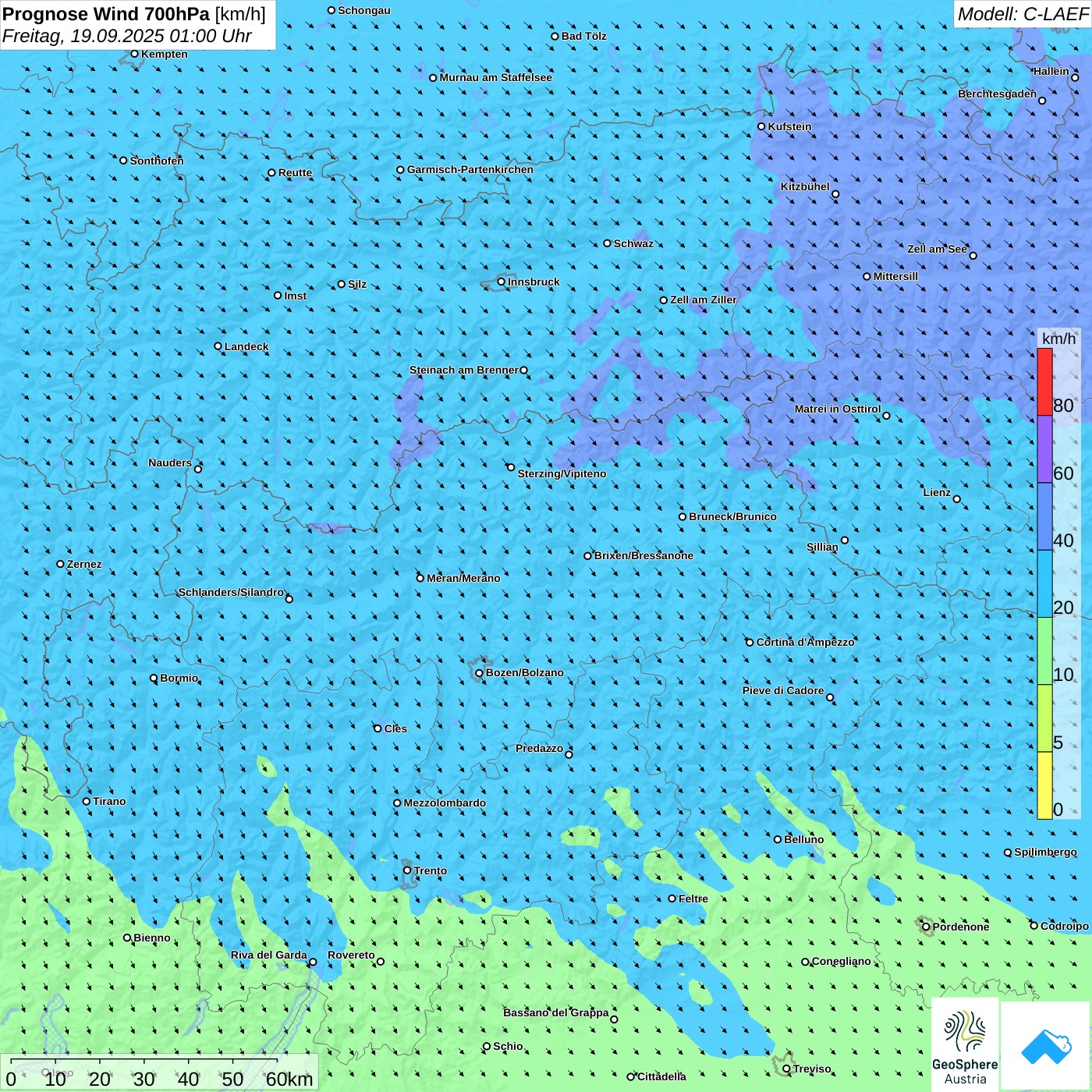Screen dimensions: 1092x1092
Task: Click the Lienz city marker
Action: (x=957, y=499)
